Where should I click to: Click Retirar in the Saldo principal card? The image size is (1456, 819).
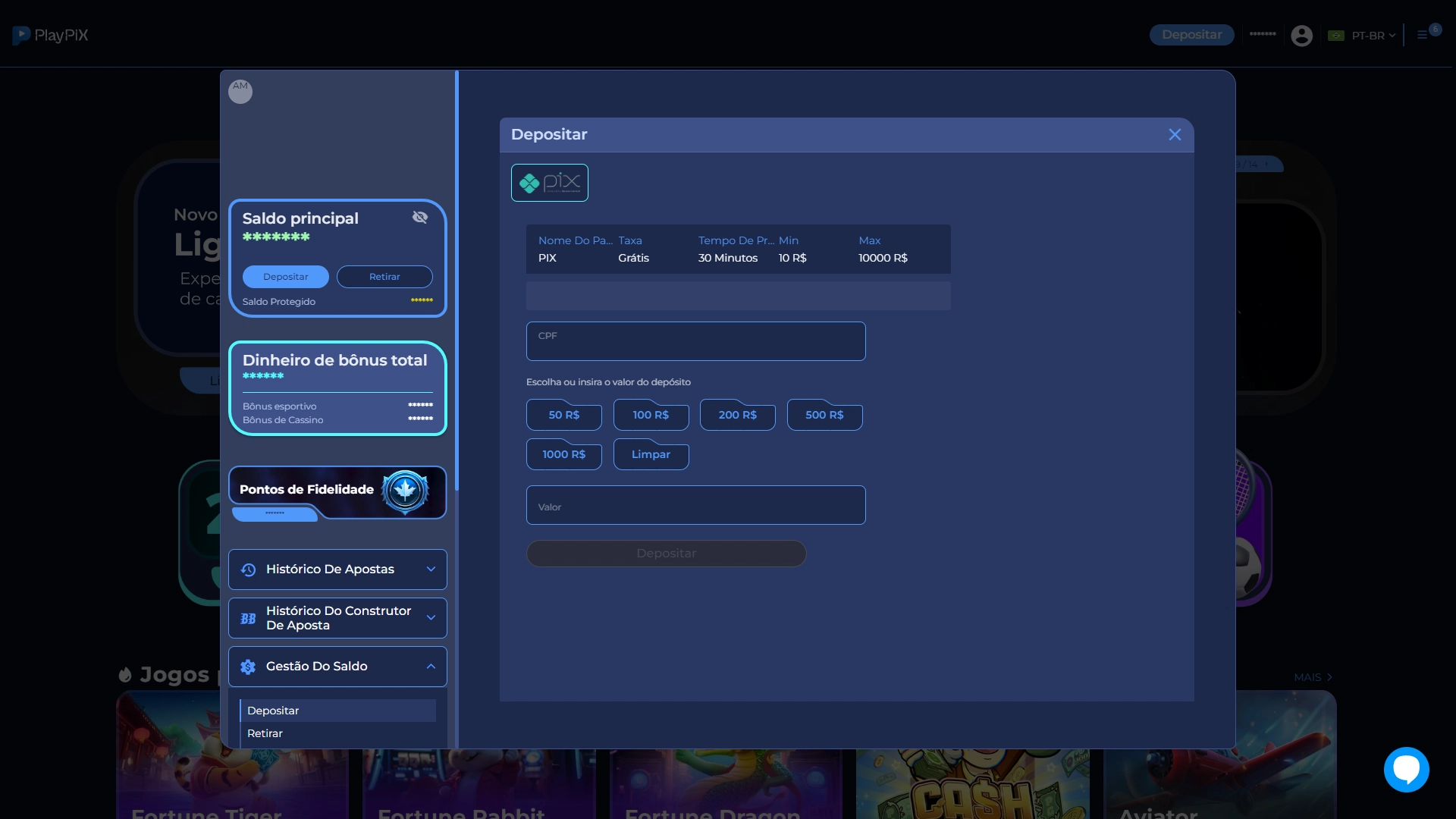point(384,277)
